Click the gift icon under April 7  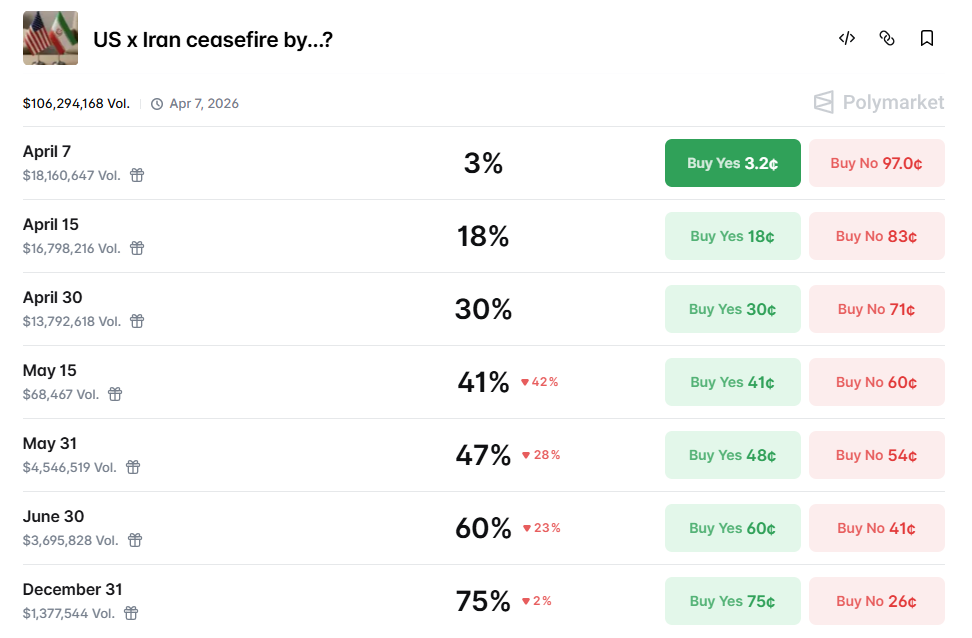pos(137,175)
